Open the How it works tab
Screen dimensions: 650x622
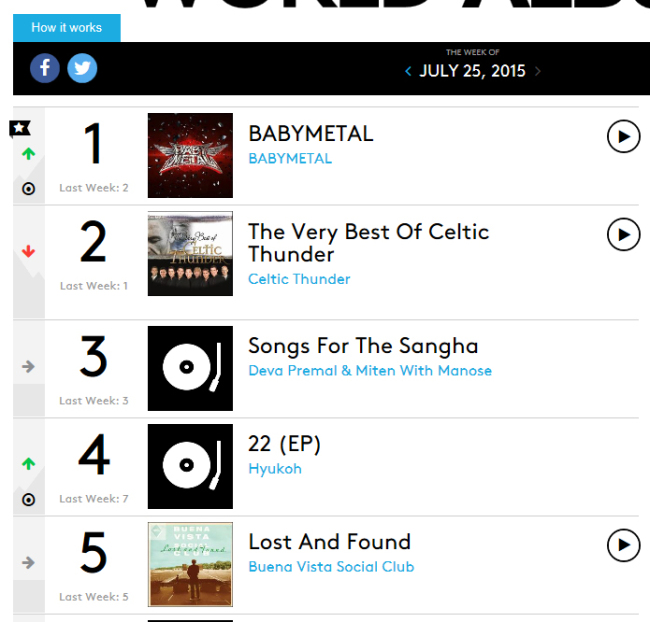(67, 28)
